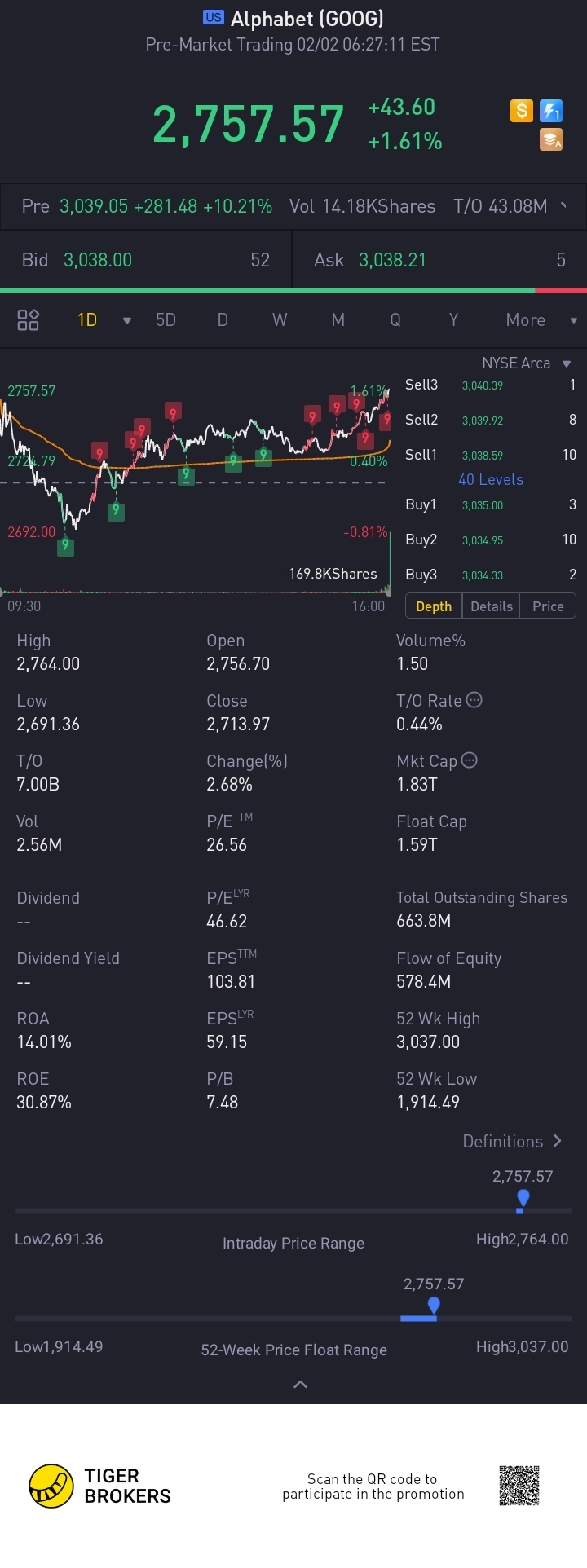Select the 5D chart tab
The width and height of the screenshot is (587, 1568).
pos(166,320)
